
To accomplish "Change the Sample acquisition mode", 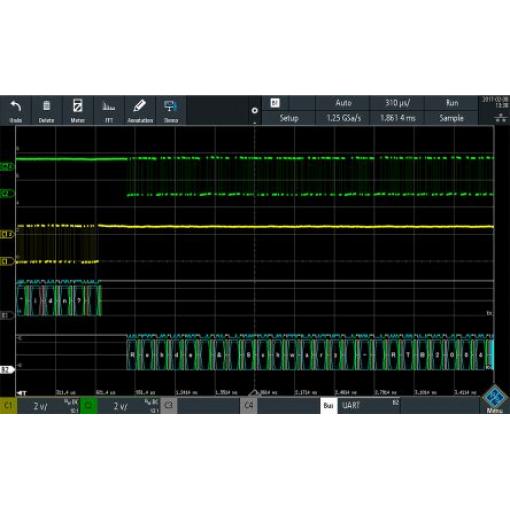I will point(452,118).
